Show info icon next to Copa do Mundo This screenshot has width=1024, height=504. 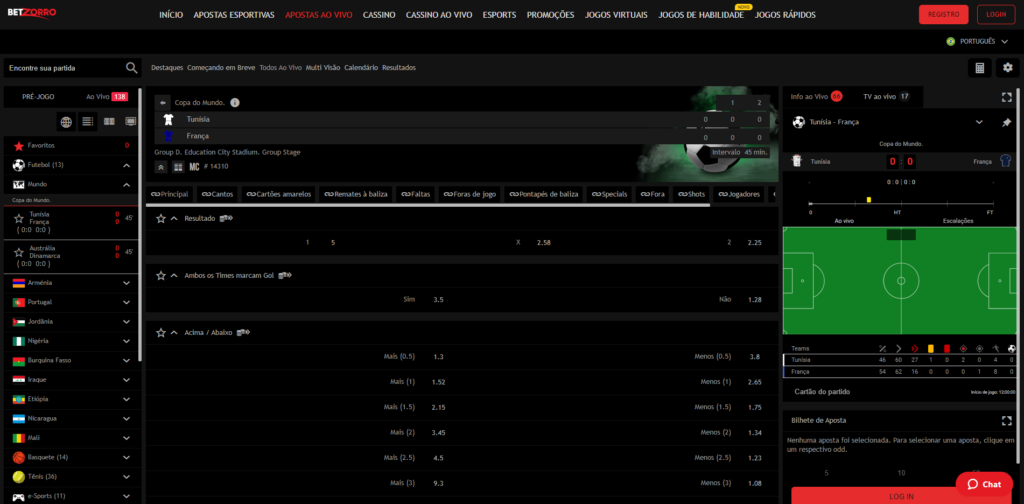pos(235,102)
